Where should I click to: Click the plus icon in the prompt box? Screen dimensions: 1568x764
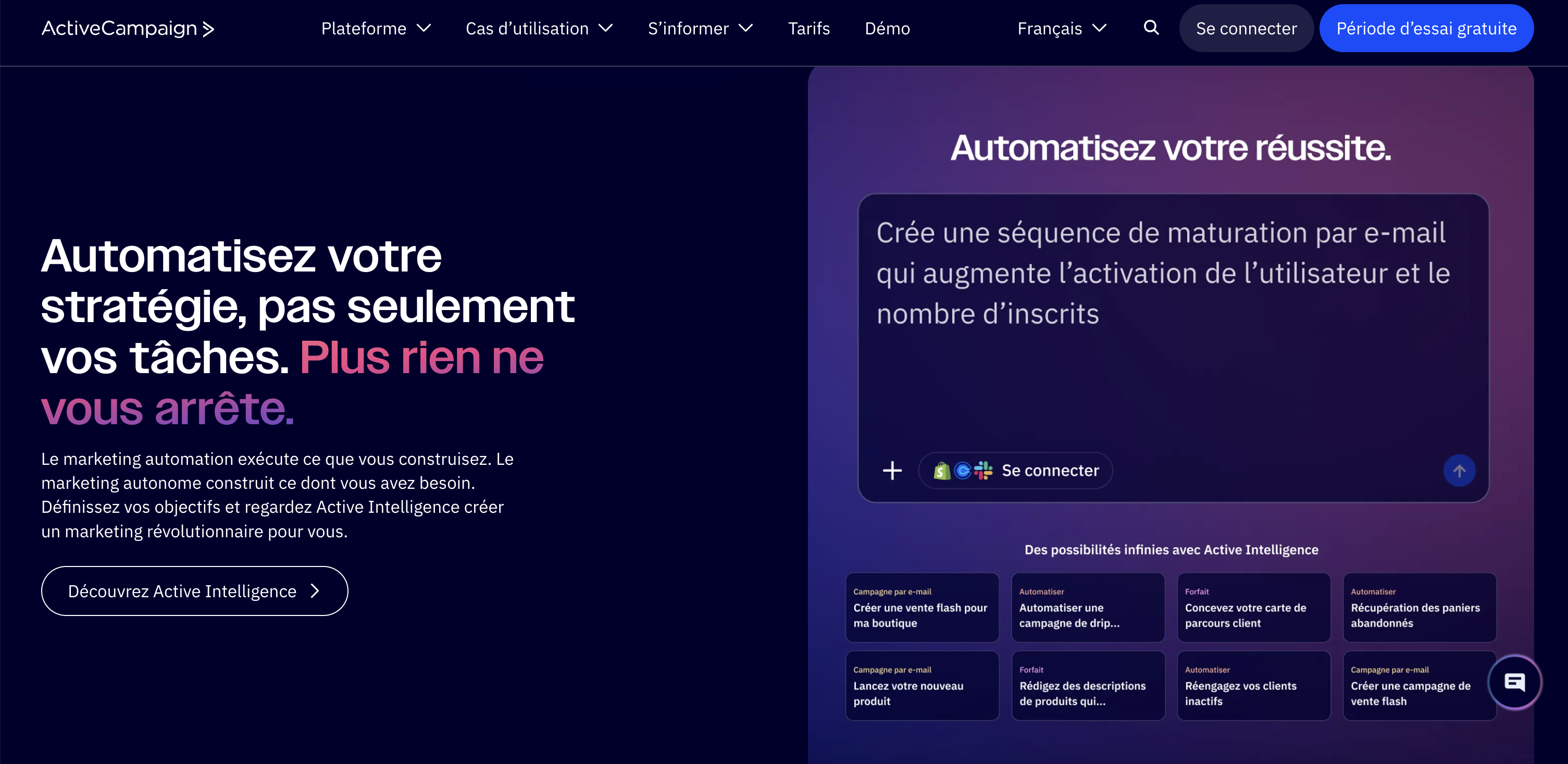coord(892,470)
